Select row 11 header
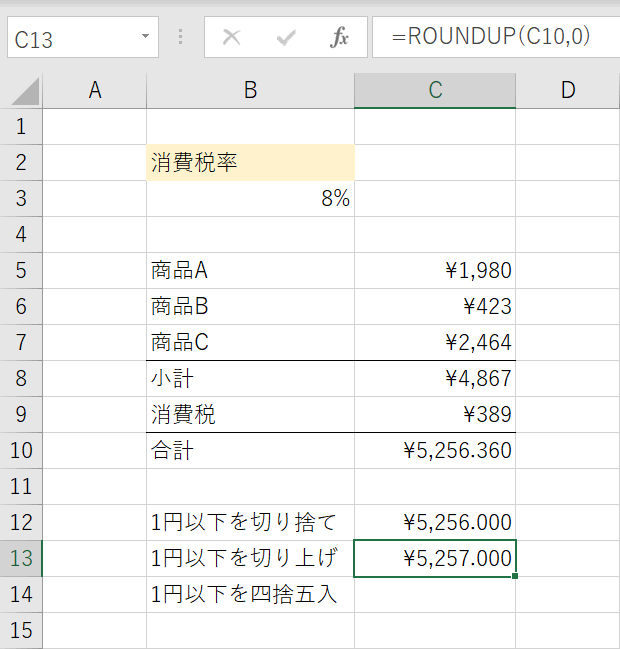Screen dimensions: 620x649 pyautogui.click(x=21, y=487)
